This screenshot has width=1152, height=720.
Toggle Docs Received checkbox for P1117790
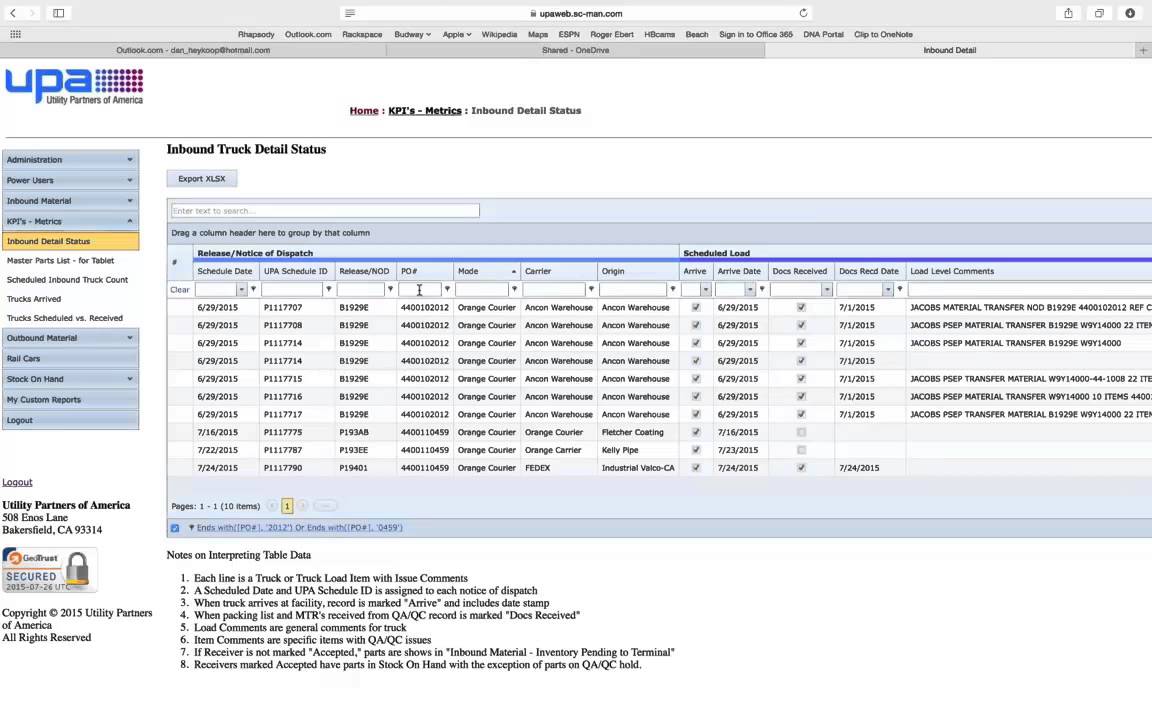point(801,468)
